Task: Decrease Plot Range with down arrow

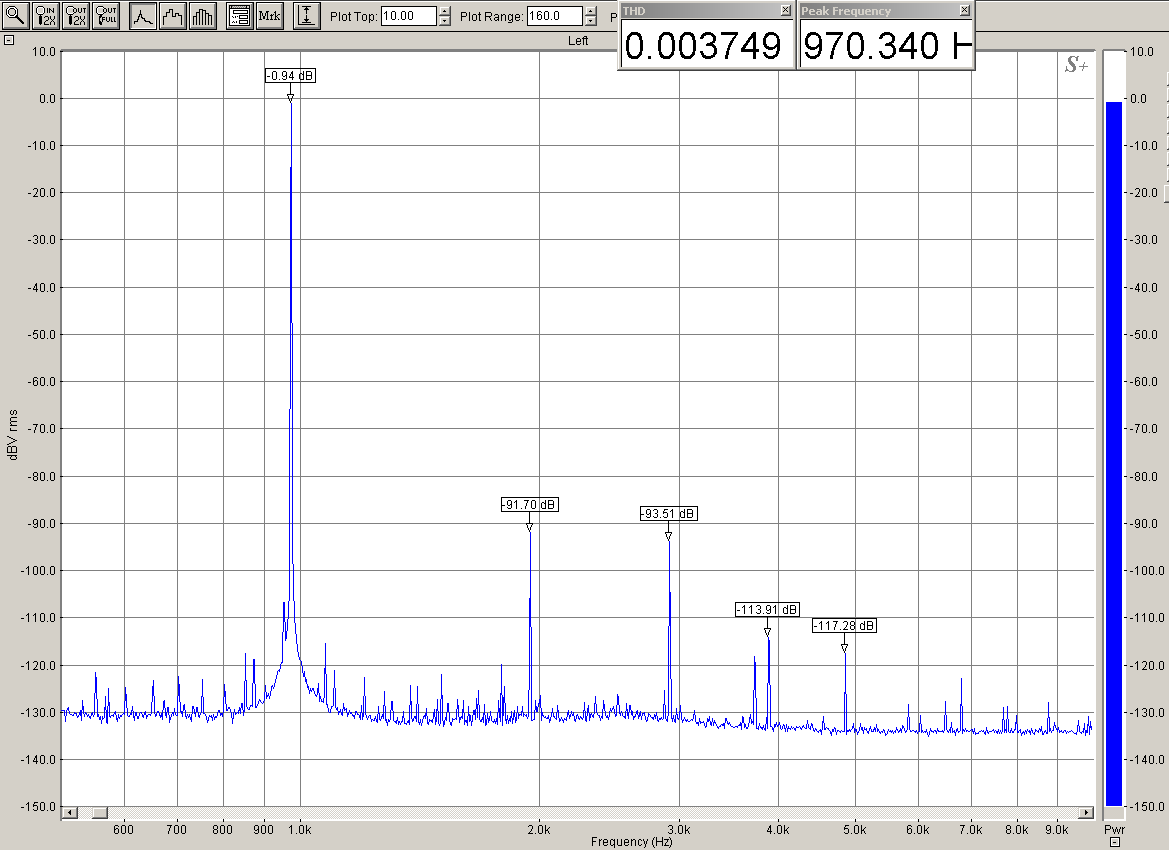Action: click(591, 21)
